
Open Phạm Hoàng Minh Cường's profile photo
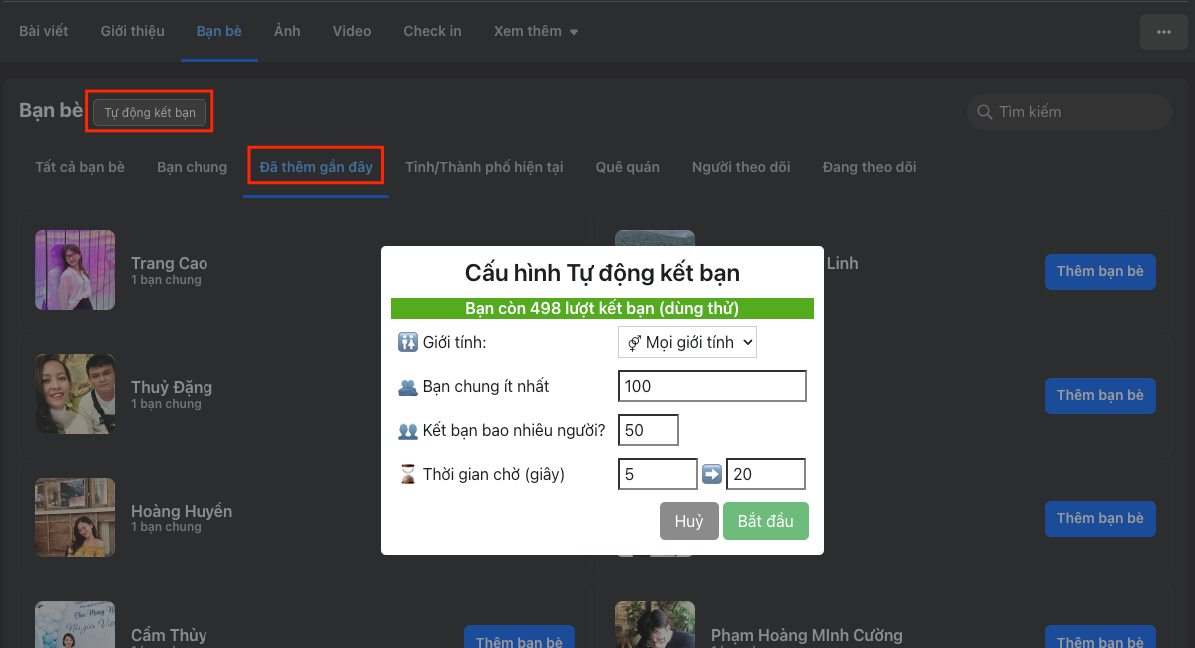tap(655, 624)
